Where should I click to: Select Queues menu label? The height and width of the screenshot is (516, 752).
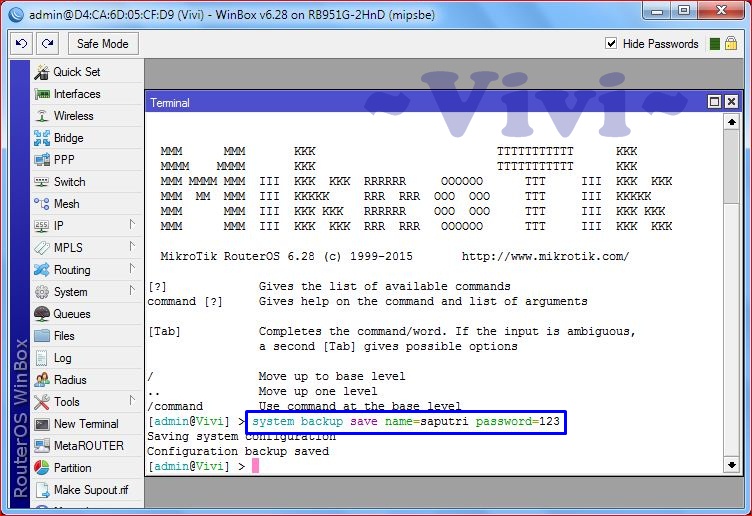(72, 314)
